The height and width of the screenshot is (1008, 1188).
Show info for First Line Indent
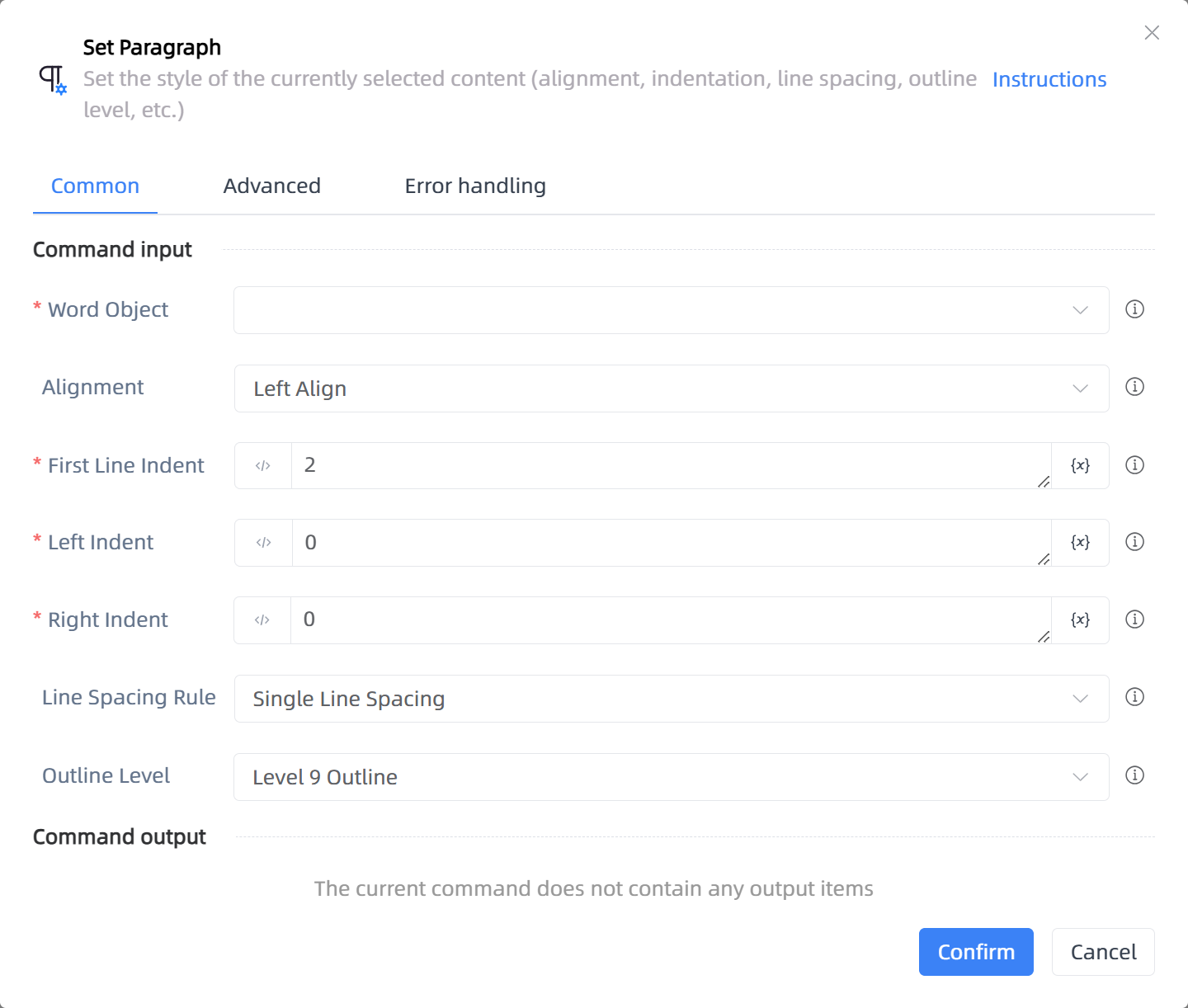[1135, 465]
